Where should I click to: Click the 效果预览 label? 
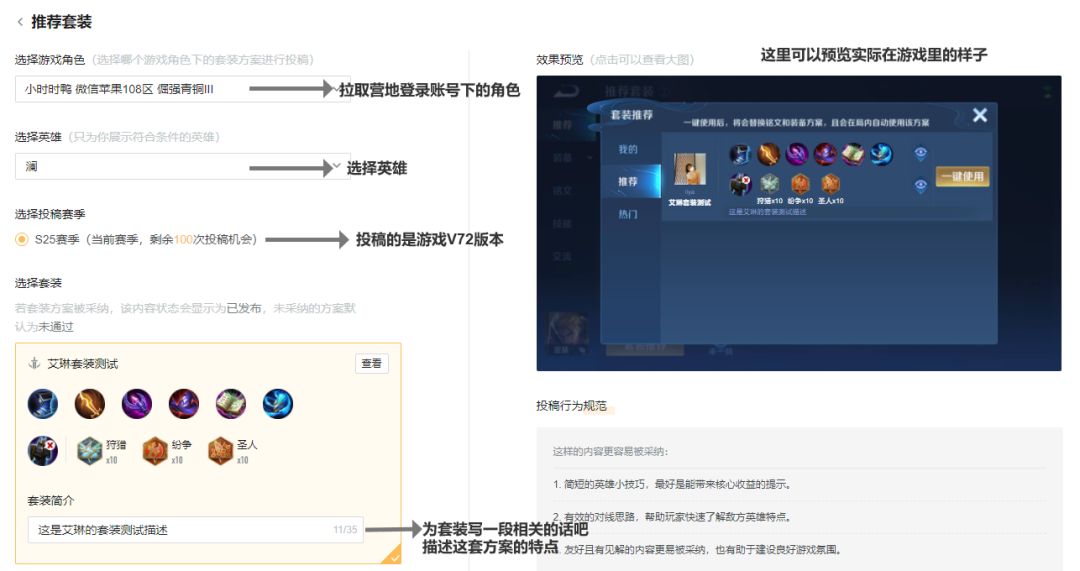pyautogui.click(x=560, y=60)
